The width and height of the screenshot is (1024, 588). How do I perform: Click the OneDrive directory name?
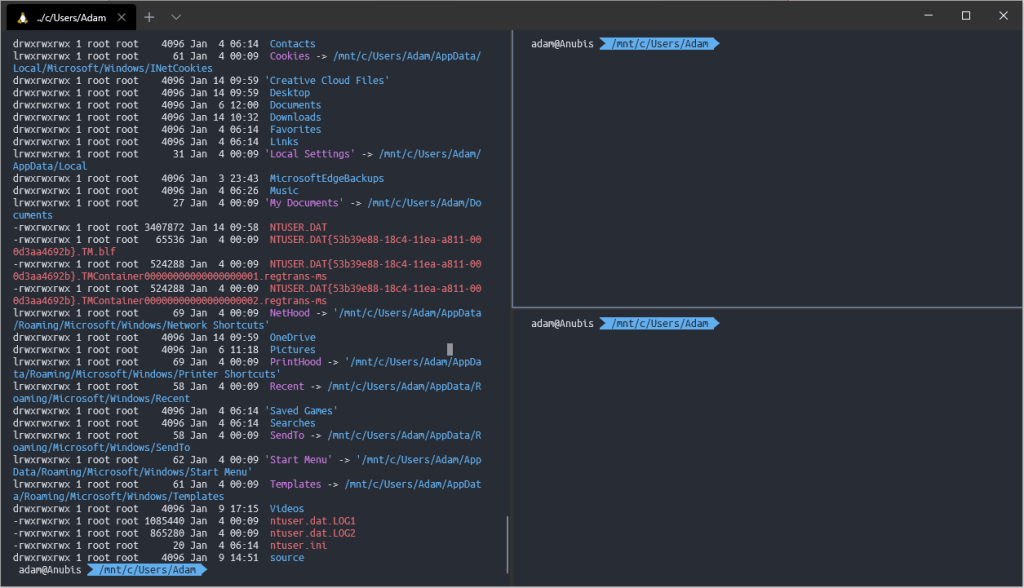point(293,338)
